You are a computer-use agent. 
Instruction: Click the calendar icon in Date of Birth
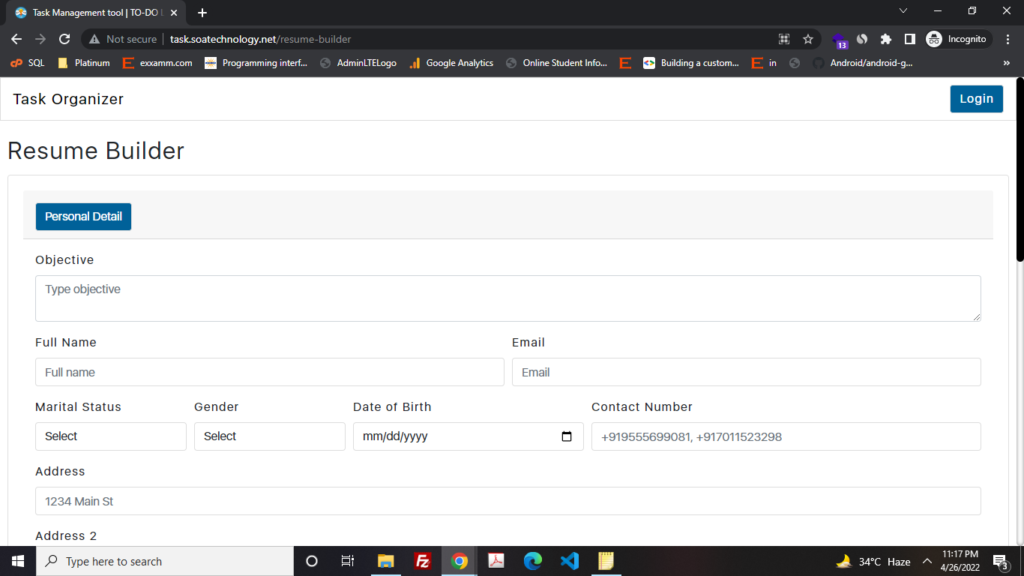coord(567,437)
